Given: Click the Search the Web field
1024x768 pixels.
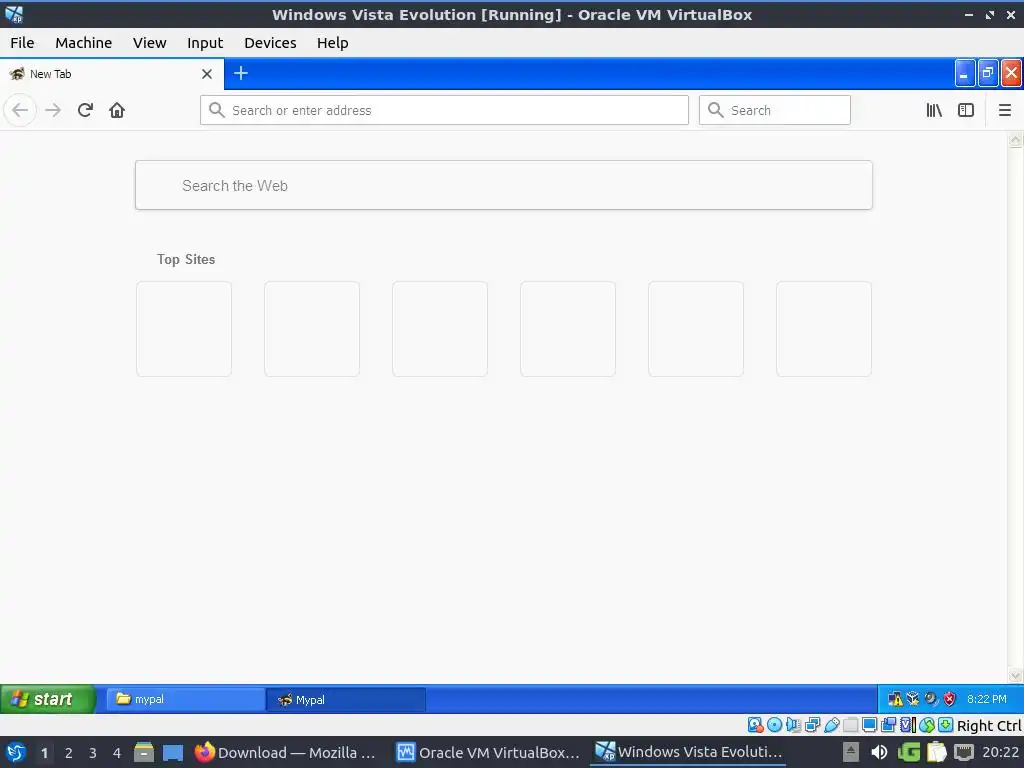Looking at the screenshot, I should pyautogui.click(x=504, y=185).
